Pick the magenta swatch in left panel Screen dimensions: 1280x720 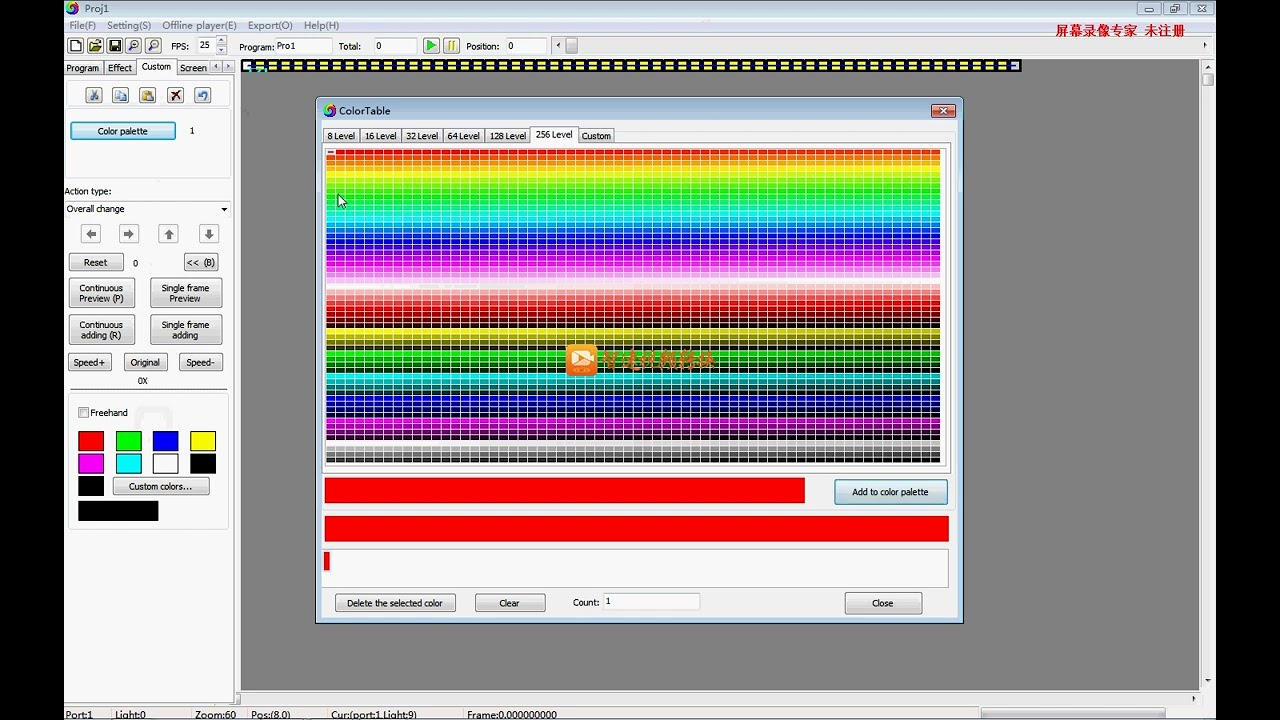pos(91,464)
